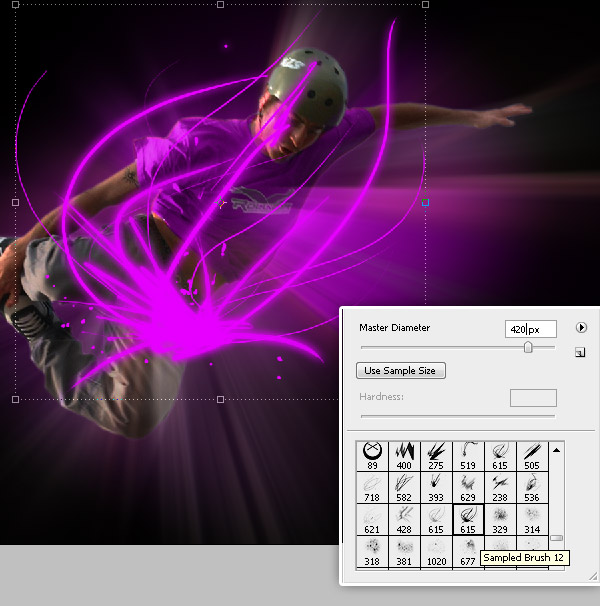Open the brush picker flyout menu arrow

(581, 328)
